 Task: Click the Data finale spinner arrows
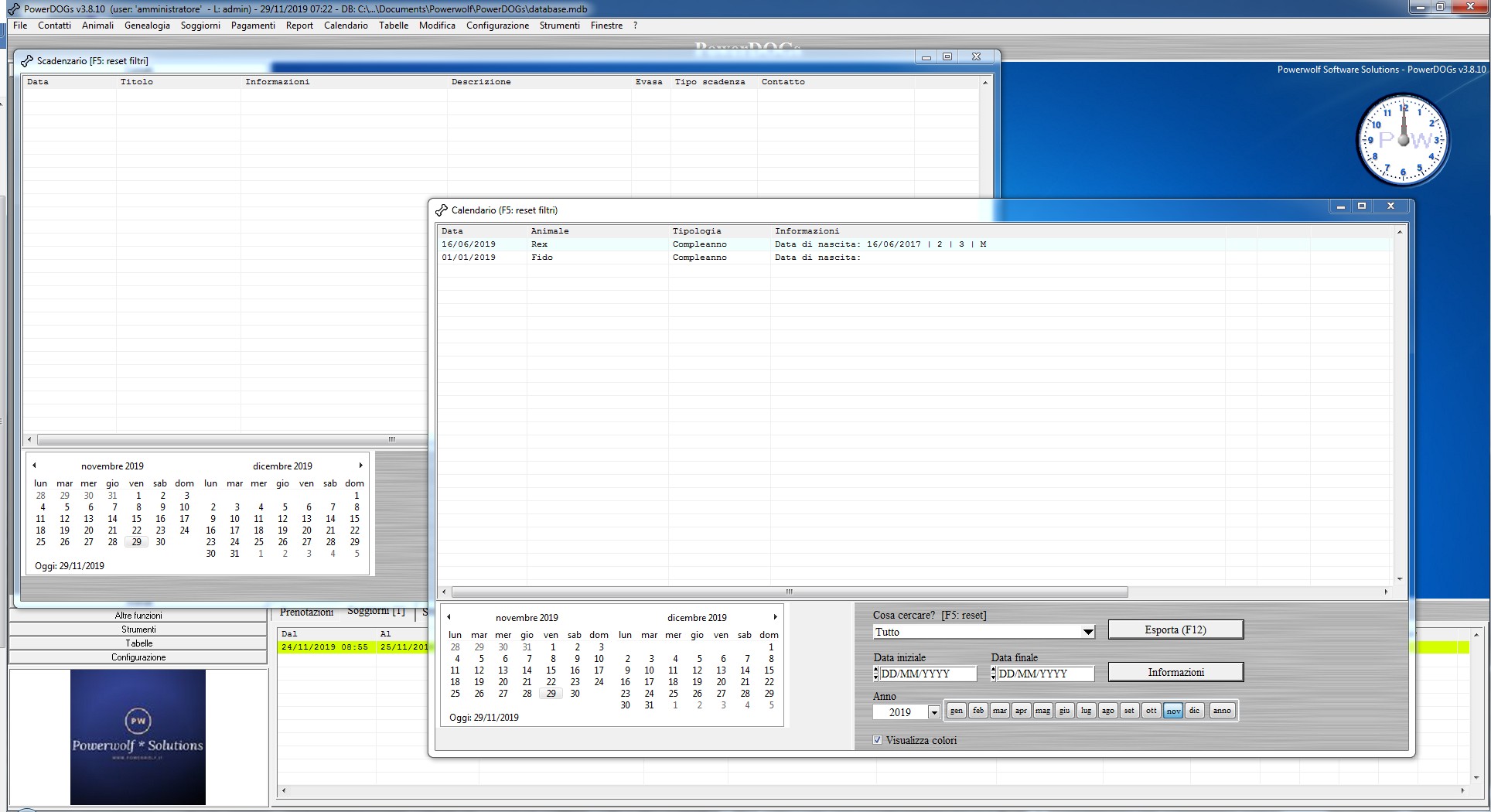pos(994,674)
